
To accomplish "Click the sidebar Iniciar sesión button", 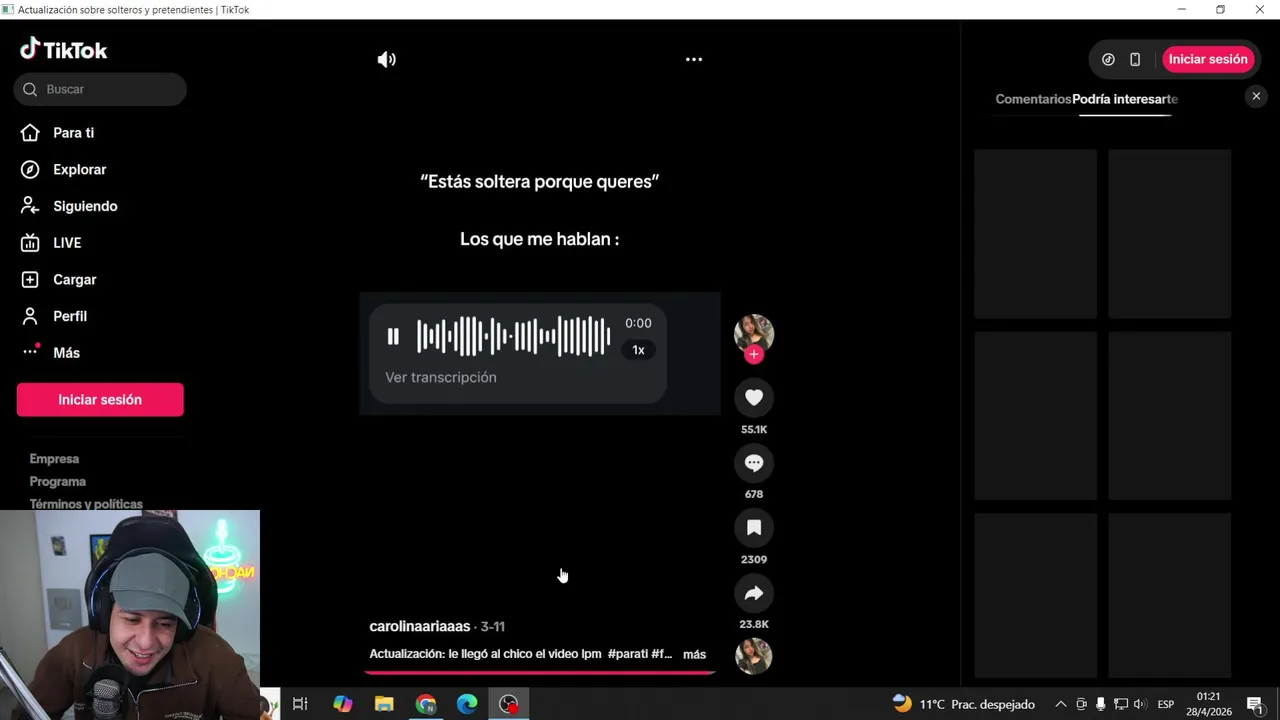I will point(100,399).
